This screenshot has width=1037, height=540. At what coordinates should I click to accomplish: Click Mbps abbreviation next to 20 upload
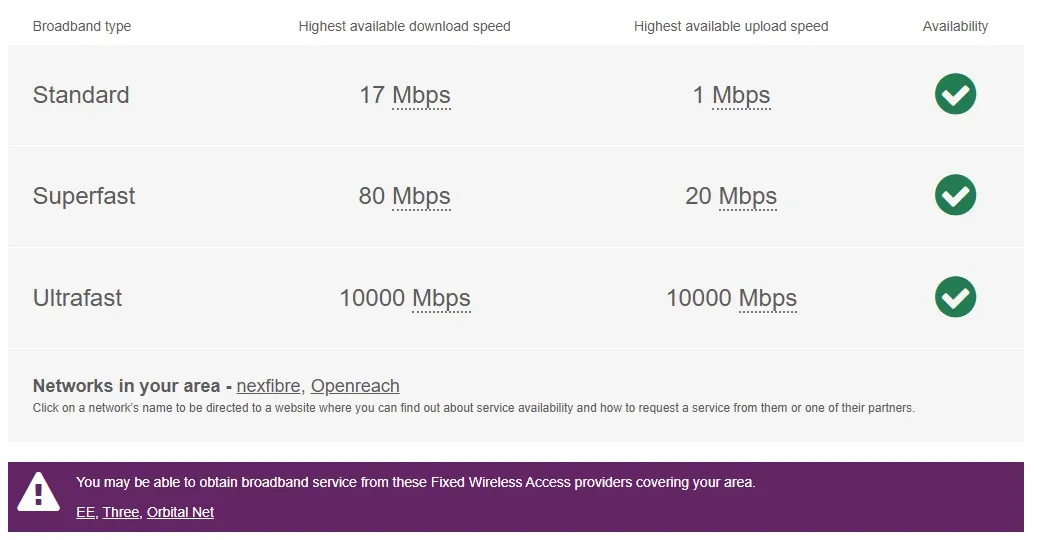coord(747,196)
